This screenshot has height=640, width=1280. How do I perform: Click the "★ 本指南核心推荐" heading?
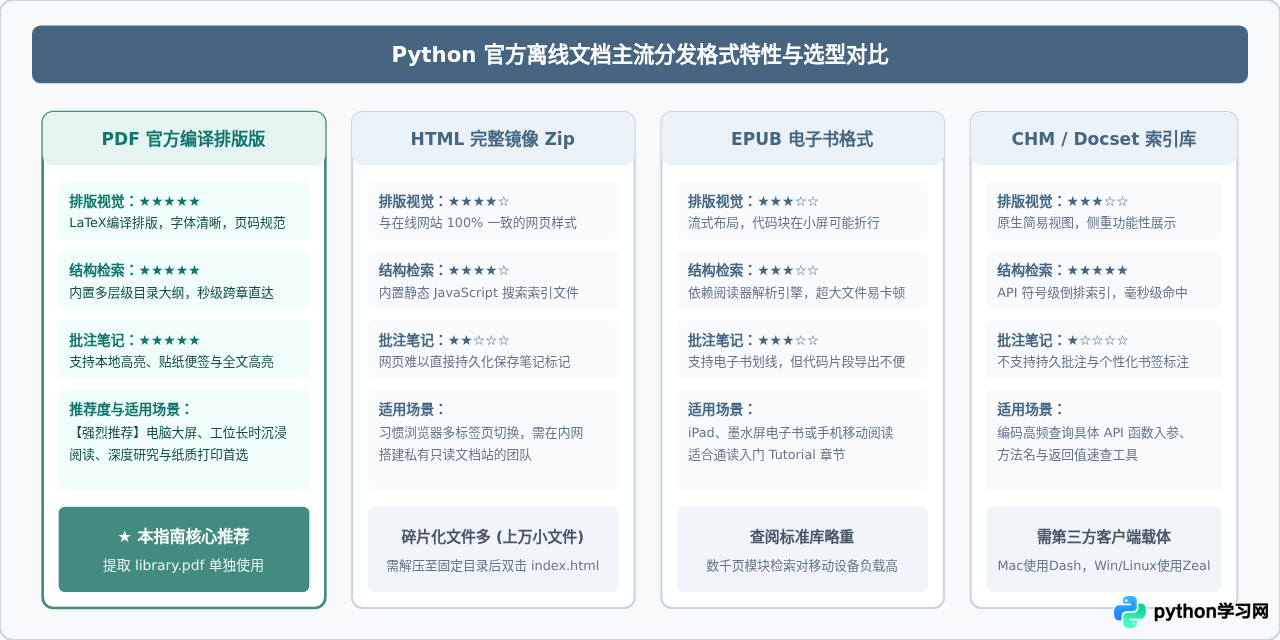tap(184, 536)
